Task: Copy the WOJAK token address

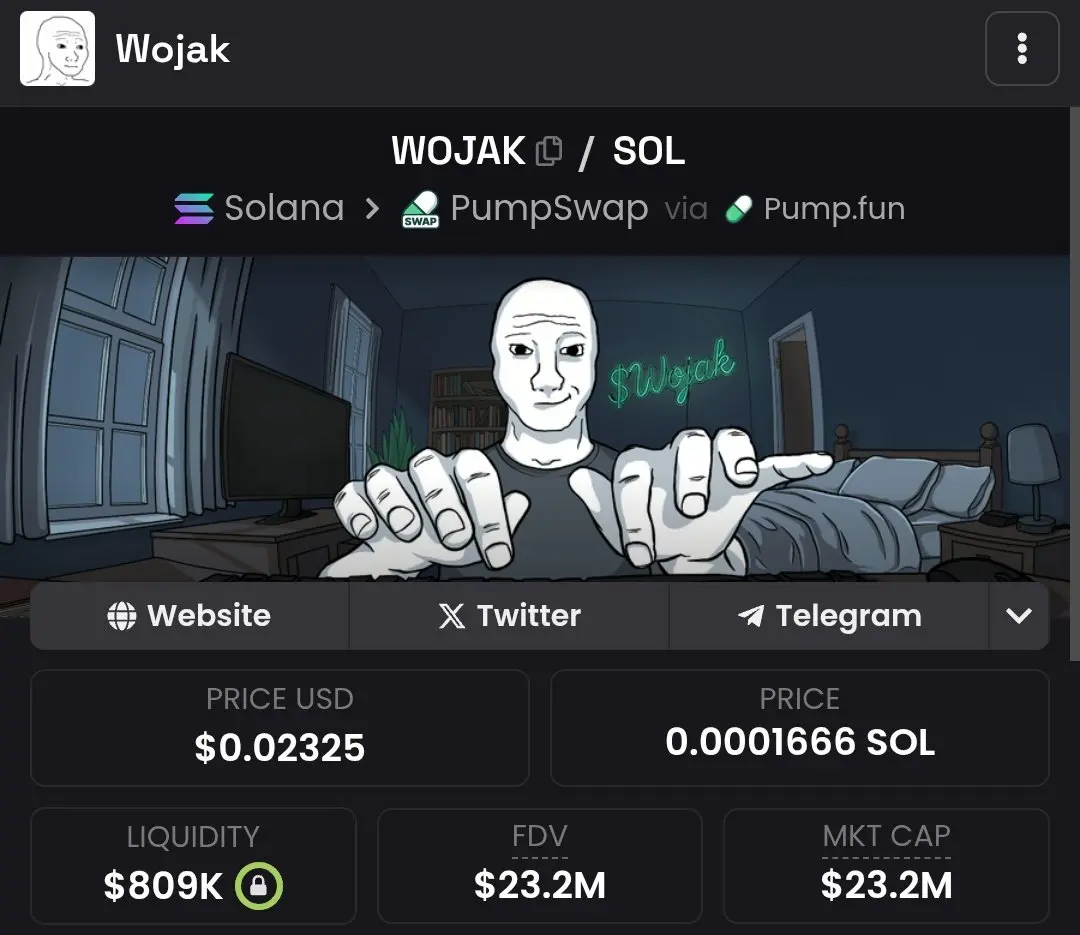Action: tap(549, 151)
